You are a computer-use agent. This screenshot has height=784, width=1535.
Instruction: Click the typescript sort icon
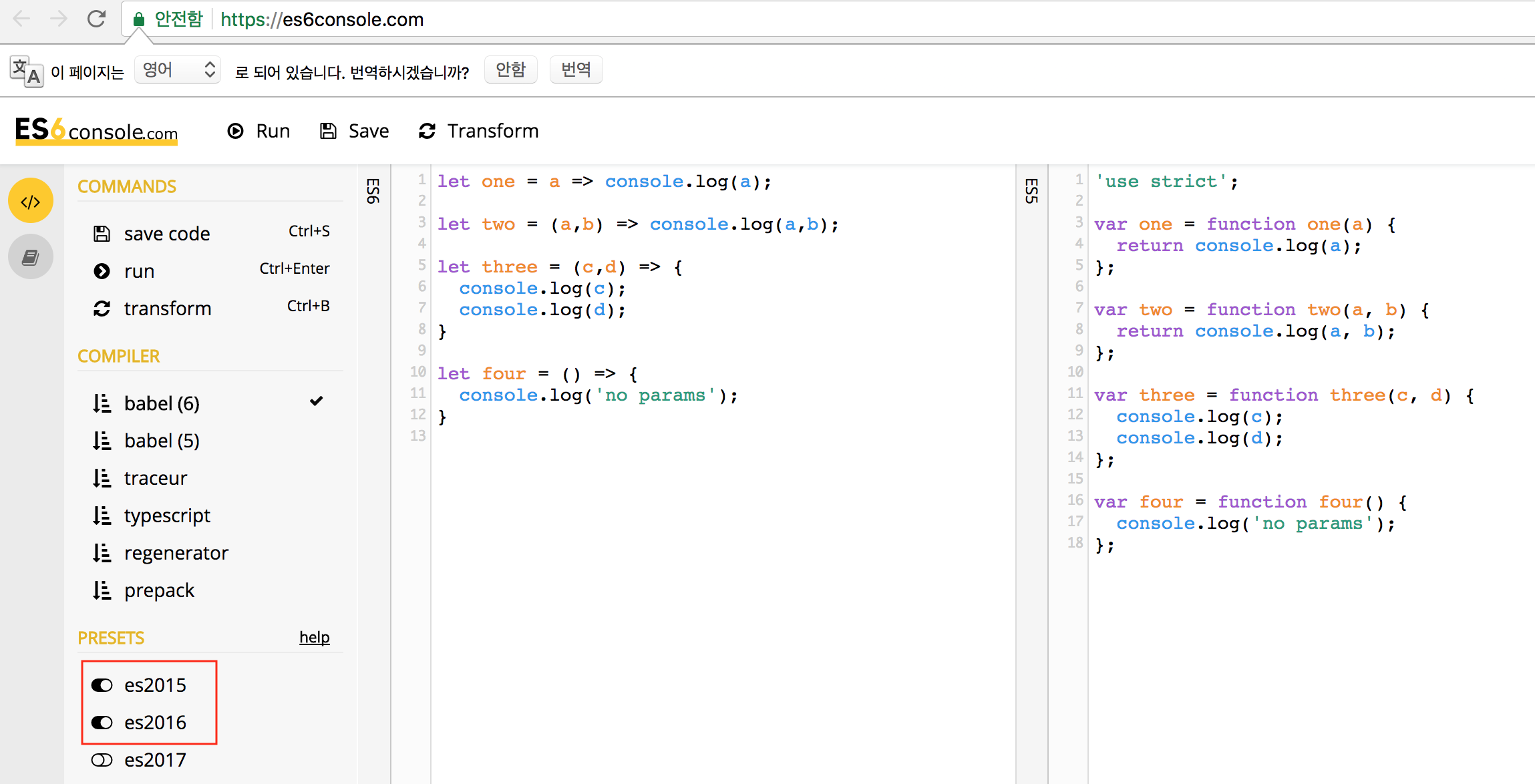click(x=102, y=516)
